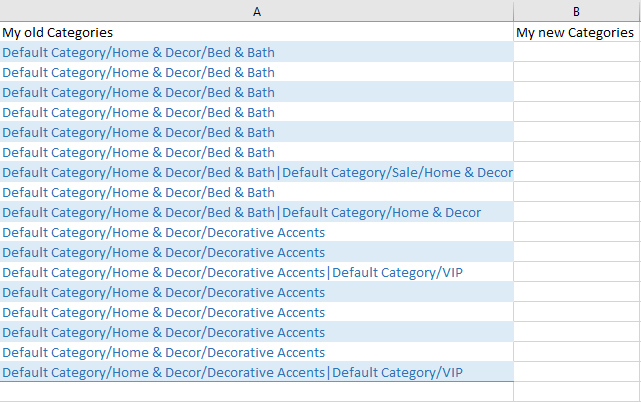Select Decorative Accents cell above last VIP row
Viewport: 641px width, 402px height.
pyautogui.click(x=256, y=352)
